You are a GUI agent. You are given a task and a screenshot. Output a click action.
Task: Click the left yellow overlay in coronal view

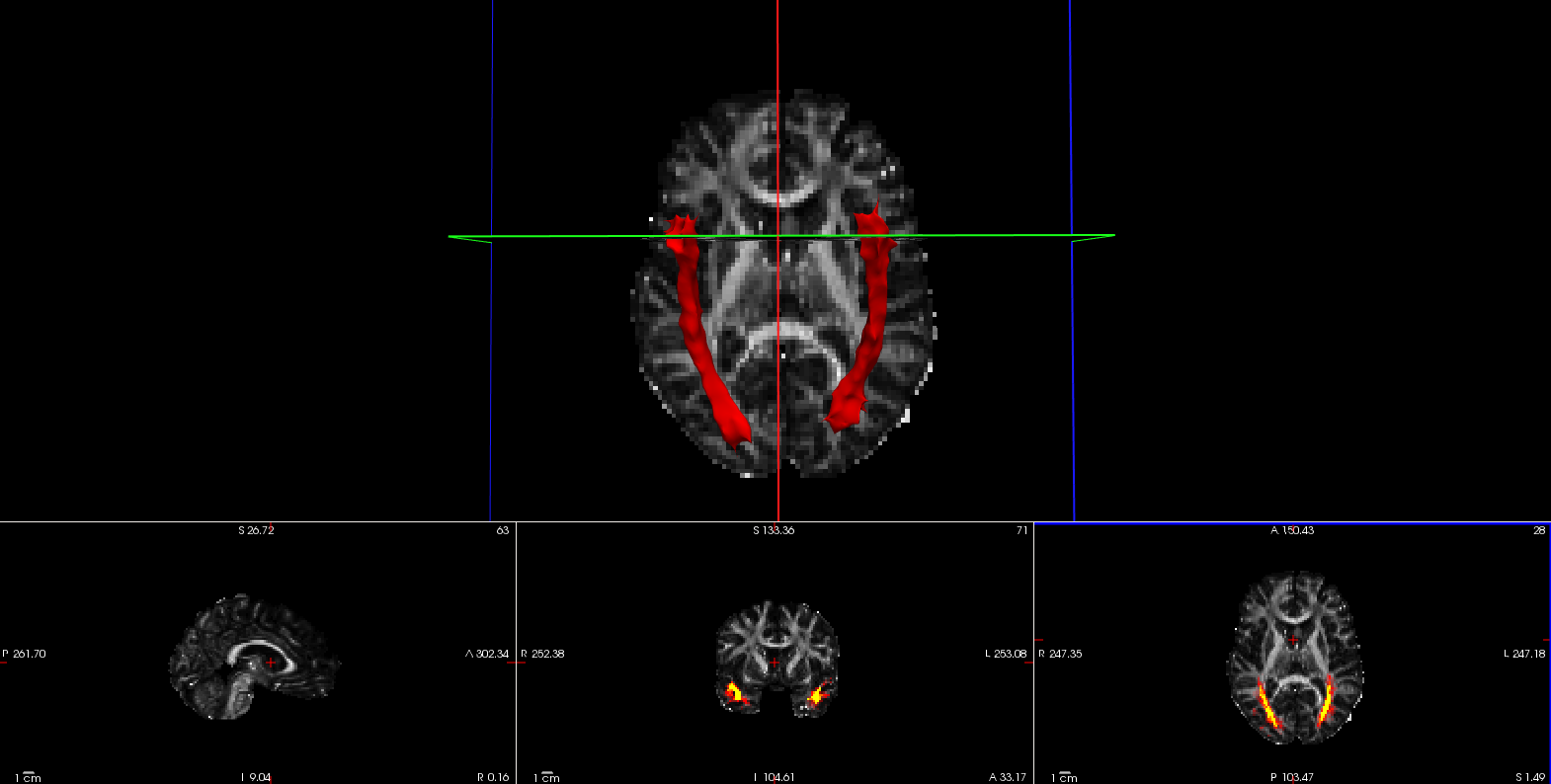(x=733, y=691)
